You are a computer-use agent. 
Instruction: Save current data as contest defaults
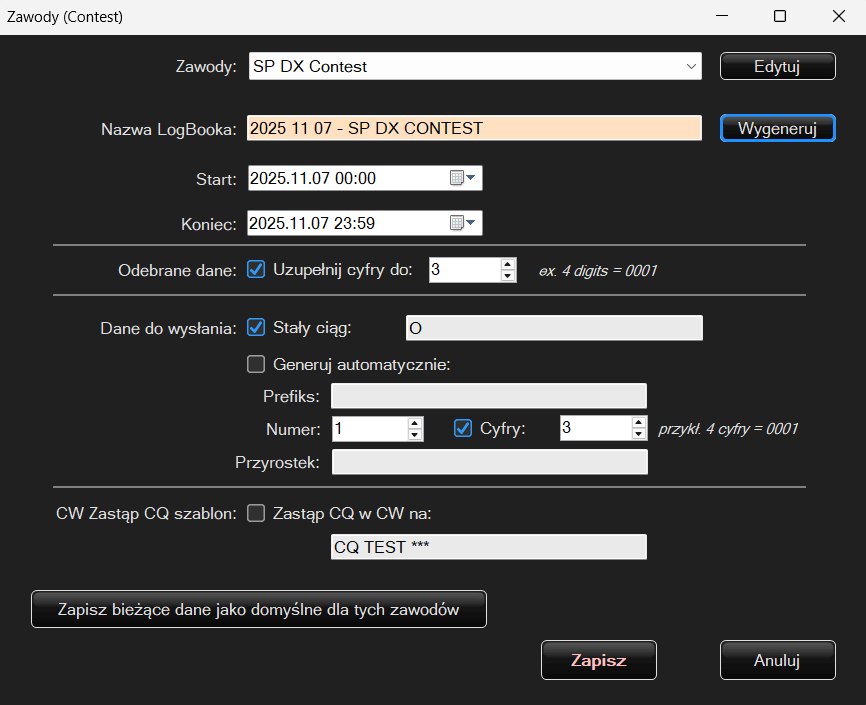click(x=259, y=609)
